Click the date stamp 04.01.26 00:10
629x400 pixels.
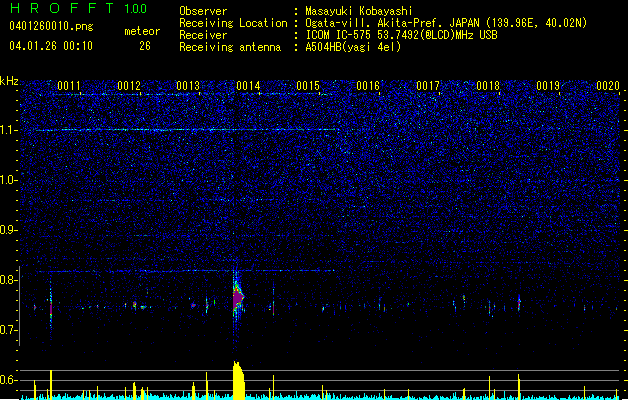pos(51,46)
